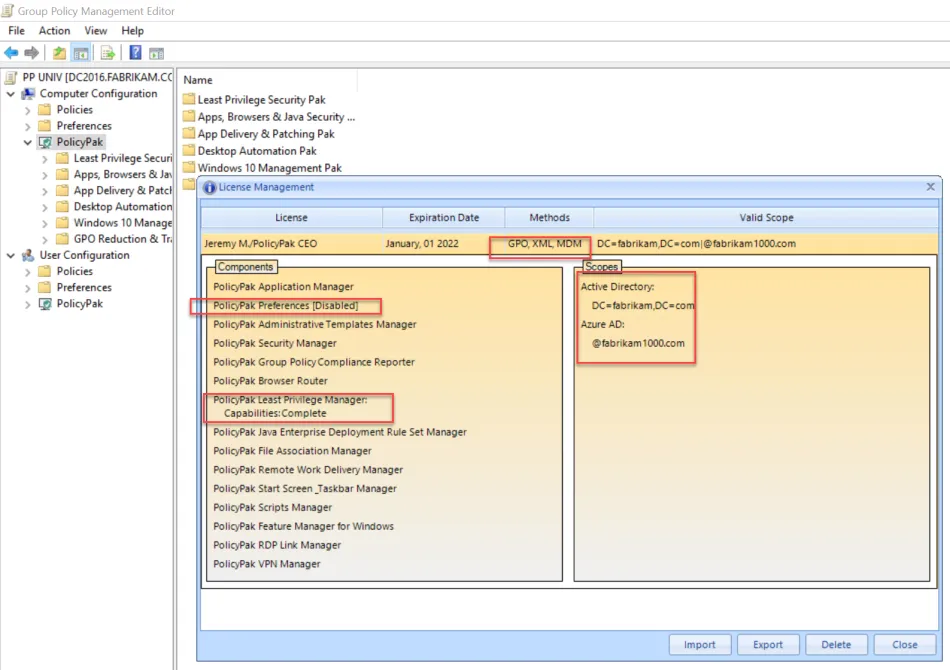Go up one level using toolbar folder icon
This screenshot has width=950, height=670.
[x=59, y=53]
